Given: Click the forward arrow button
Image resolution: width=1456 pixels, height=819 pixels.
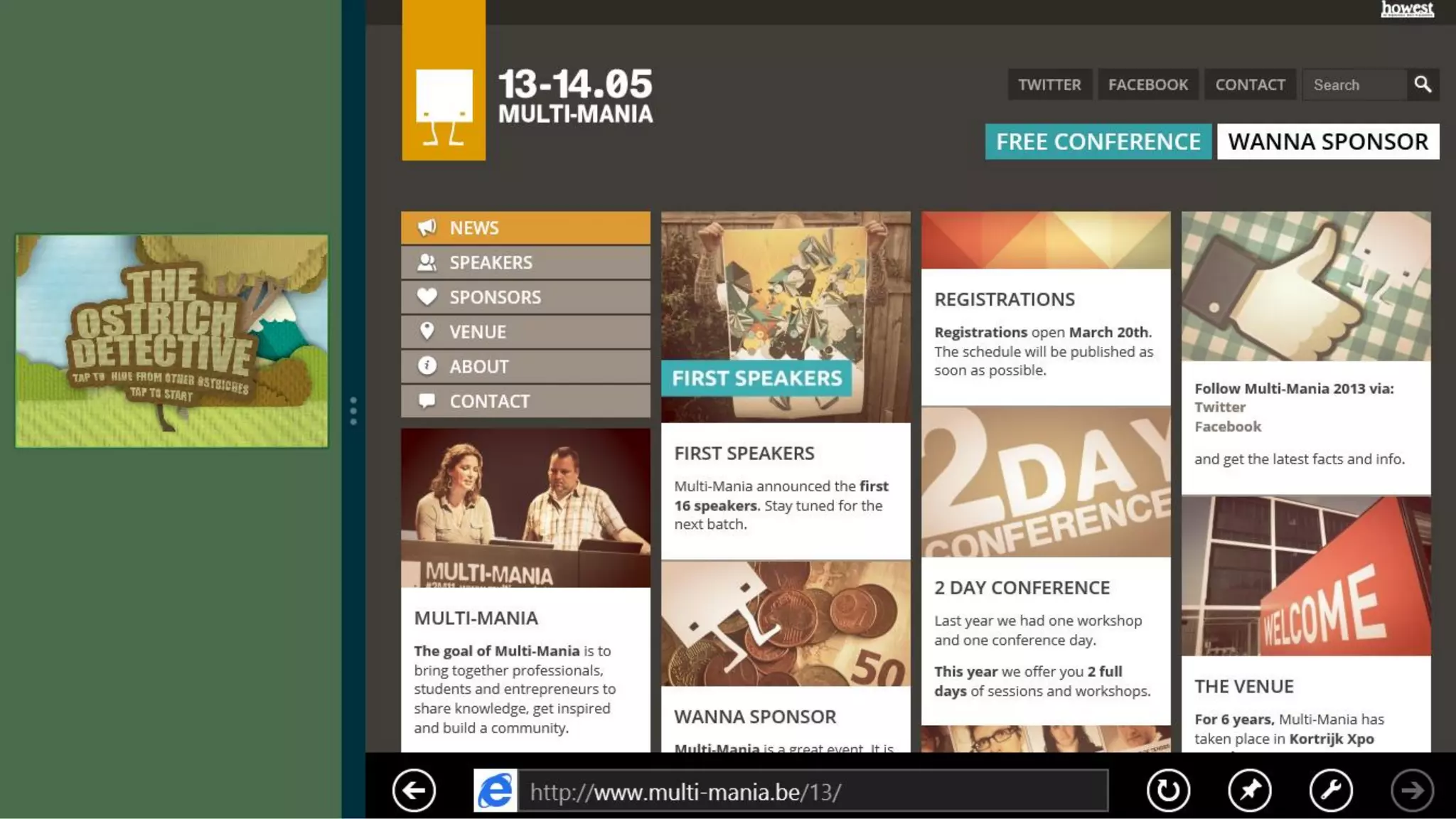Looking at the screenshot, I should click(1412, 790).
